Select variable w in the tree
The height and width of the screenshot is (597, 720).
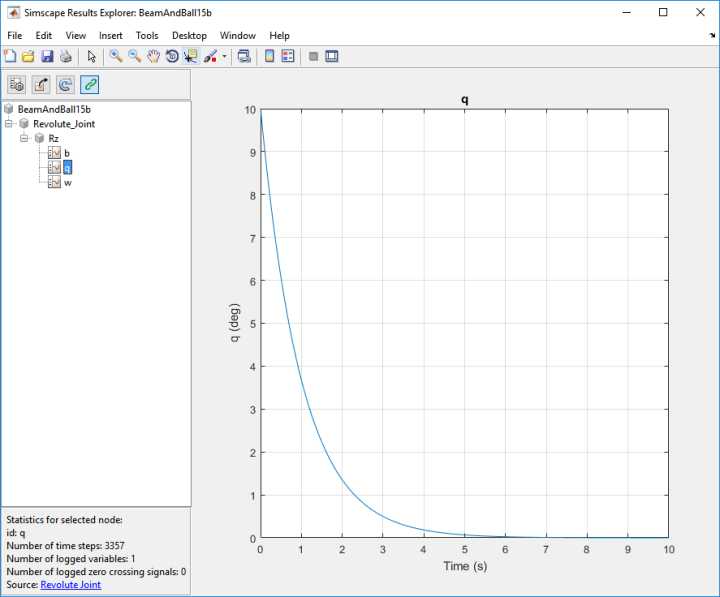point(68,183)
